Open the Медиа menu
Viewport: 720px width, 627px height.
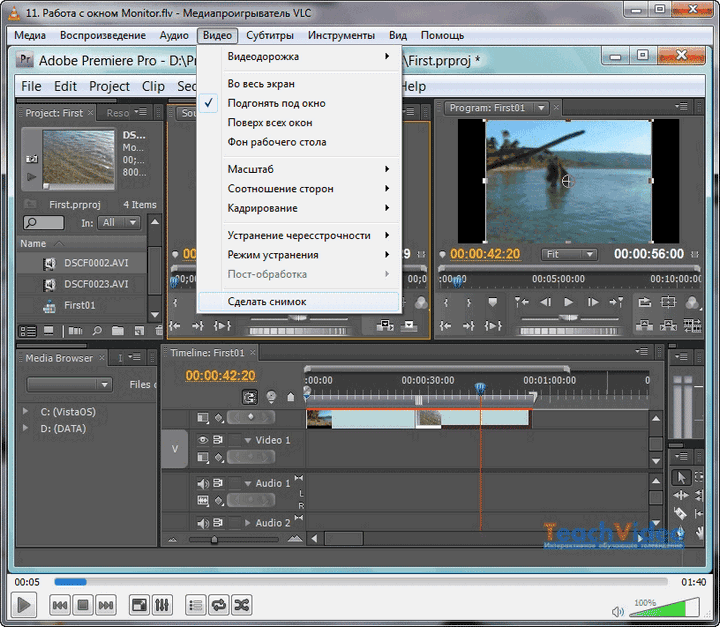pyautogui.click(x=30, y=35)
